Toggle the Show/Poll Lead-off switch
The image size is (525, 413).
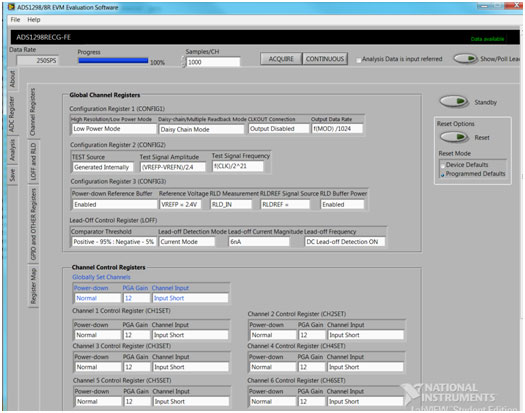465,59
